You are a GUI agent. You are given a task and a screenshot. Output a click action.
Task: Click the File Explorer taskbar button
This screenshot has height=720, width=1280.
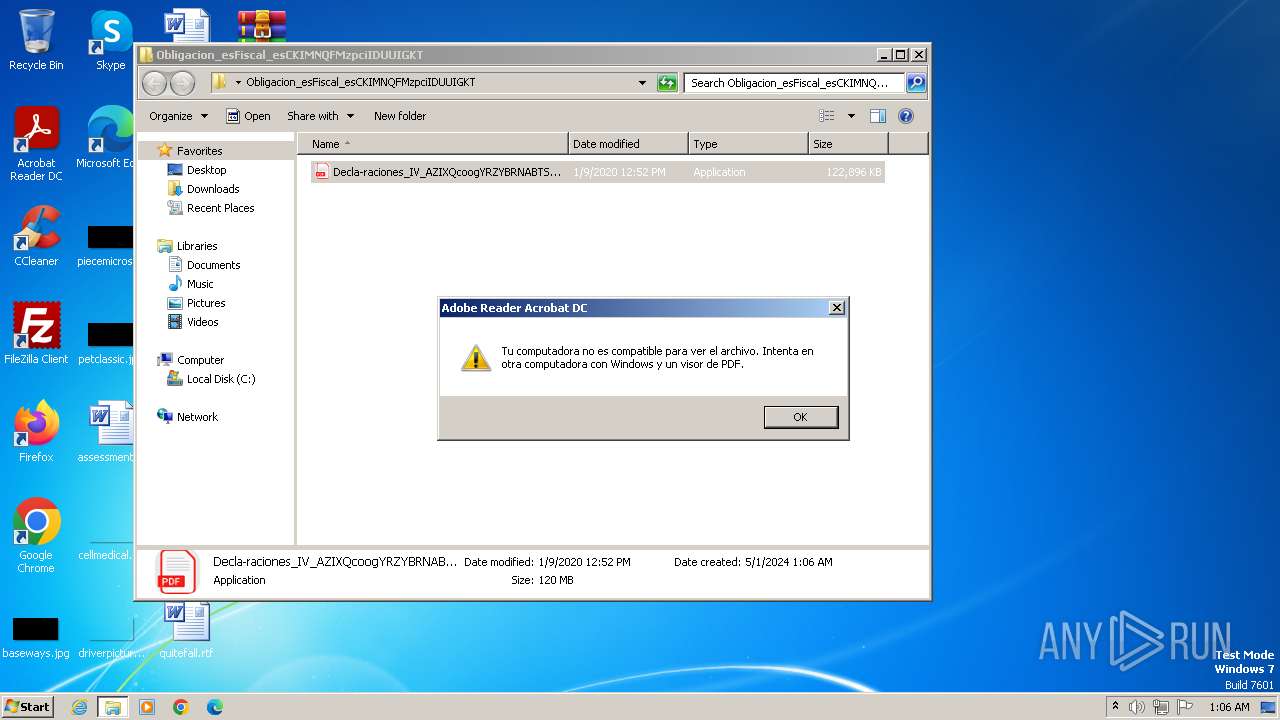pos(112,707)
